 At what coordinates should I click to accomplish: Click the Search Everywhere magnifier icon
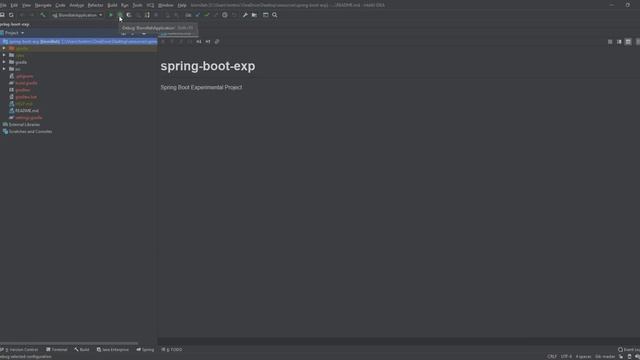[x=275, y=15]
